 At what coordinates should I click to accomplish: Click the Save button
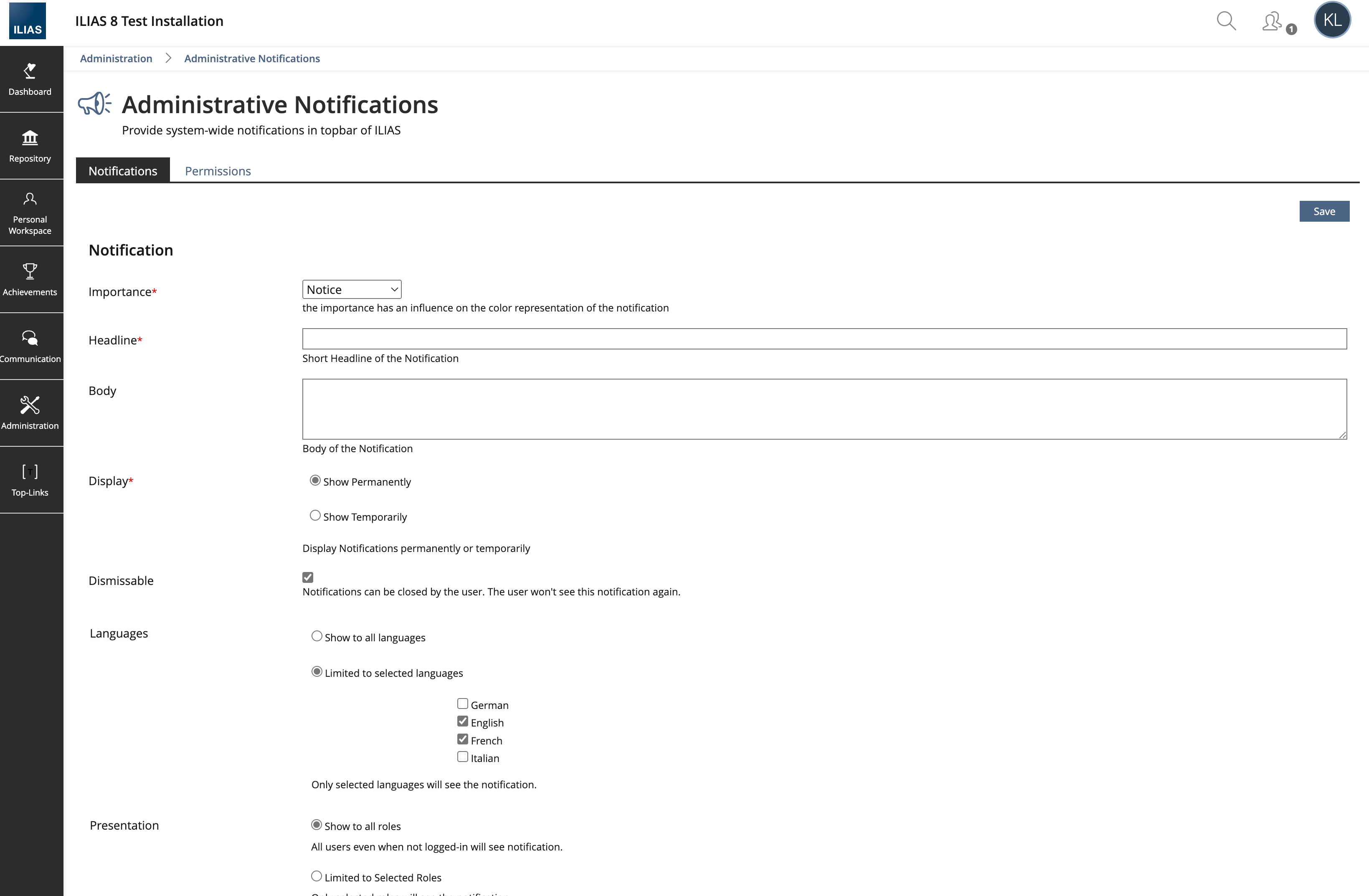pyautogui.click(x=1323, y=211)
